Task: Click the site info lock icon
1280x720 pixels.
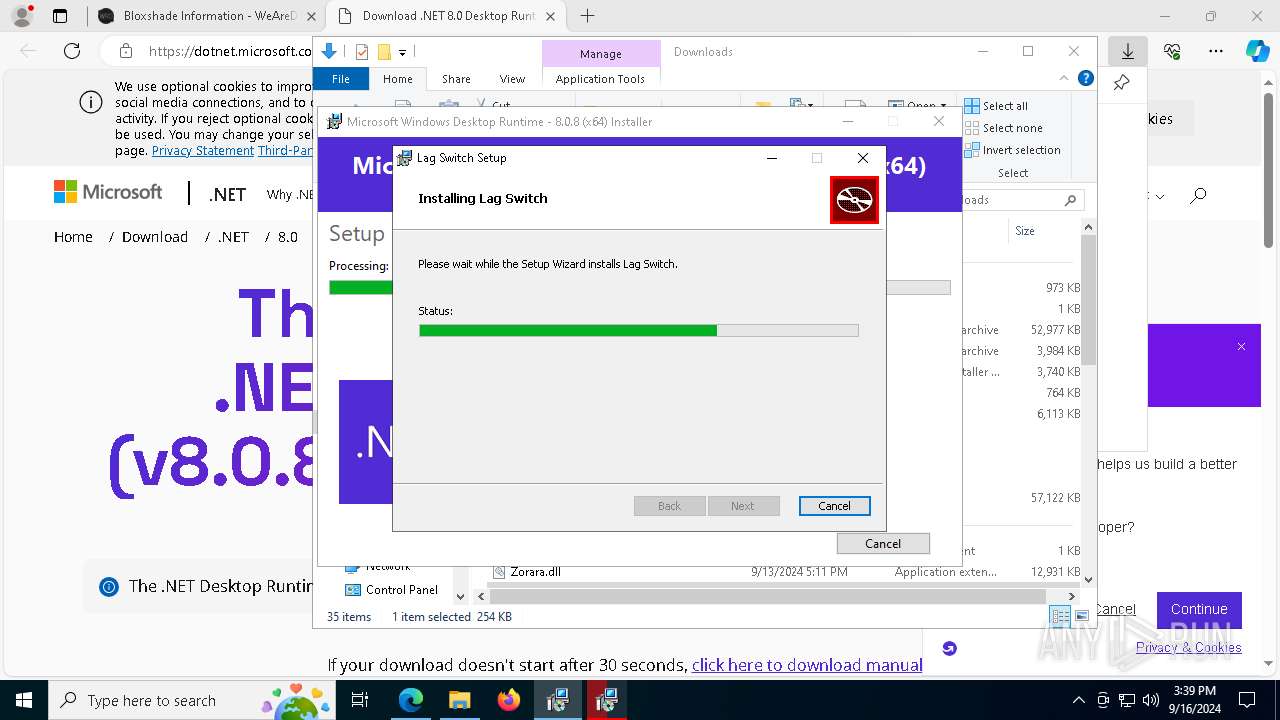Action: [x=126, y=51]
